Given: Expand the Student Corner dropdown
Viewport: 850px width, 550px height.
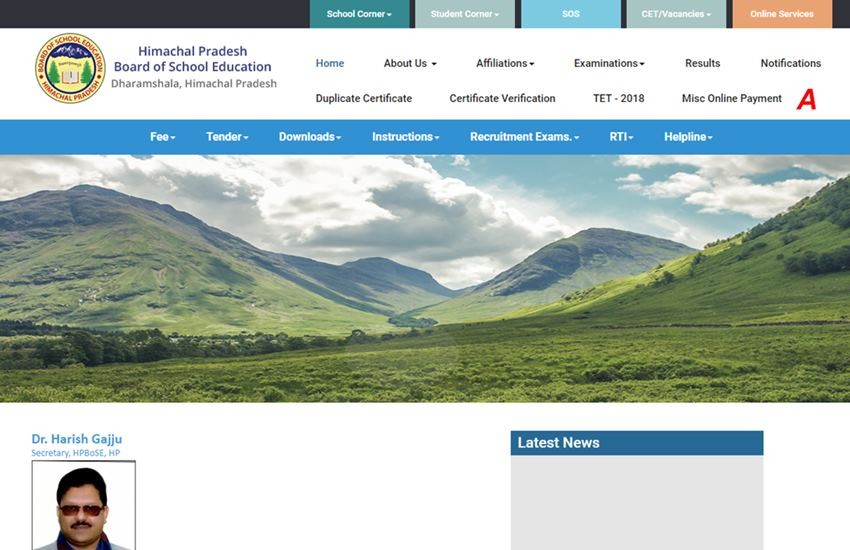Looking at the screenshot, I should (x=465, y=14).
